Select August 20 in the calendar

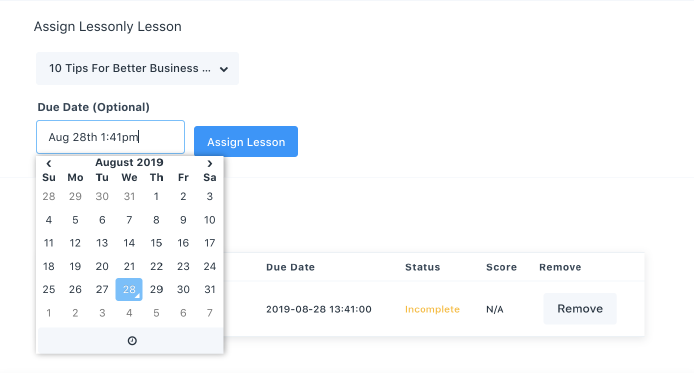coord(102,266)
